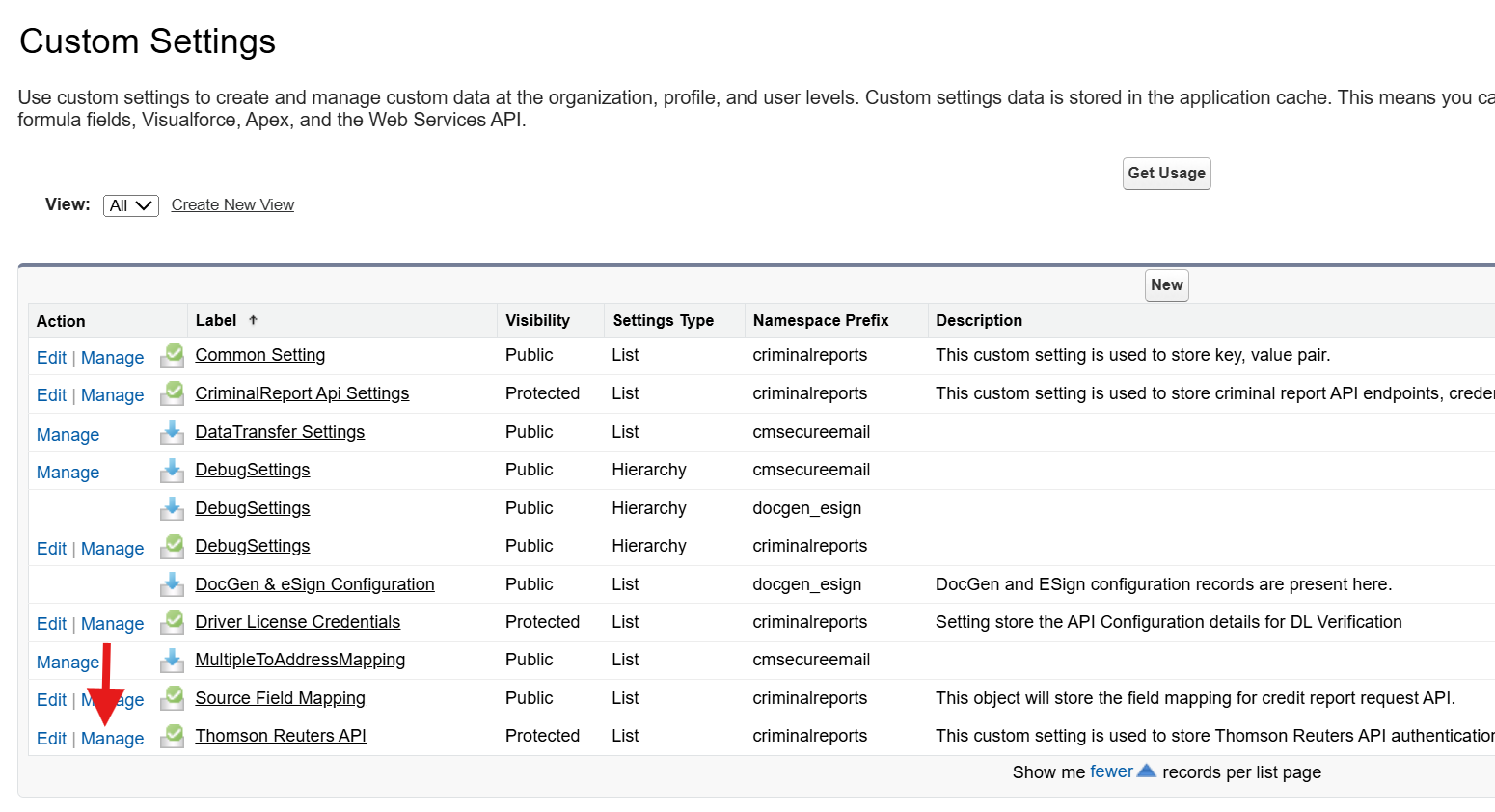
Task: Click the icon beside the docgen_esign DebugSettings label
Action: click(x=173, y=508)
